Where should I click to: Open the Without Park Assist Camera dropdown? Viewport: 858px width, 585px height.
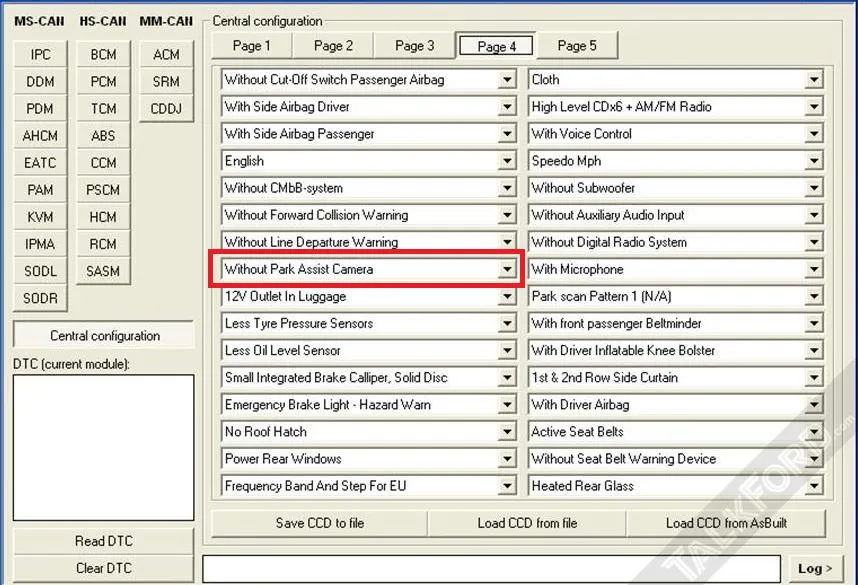pos(507,269)
